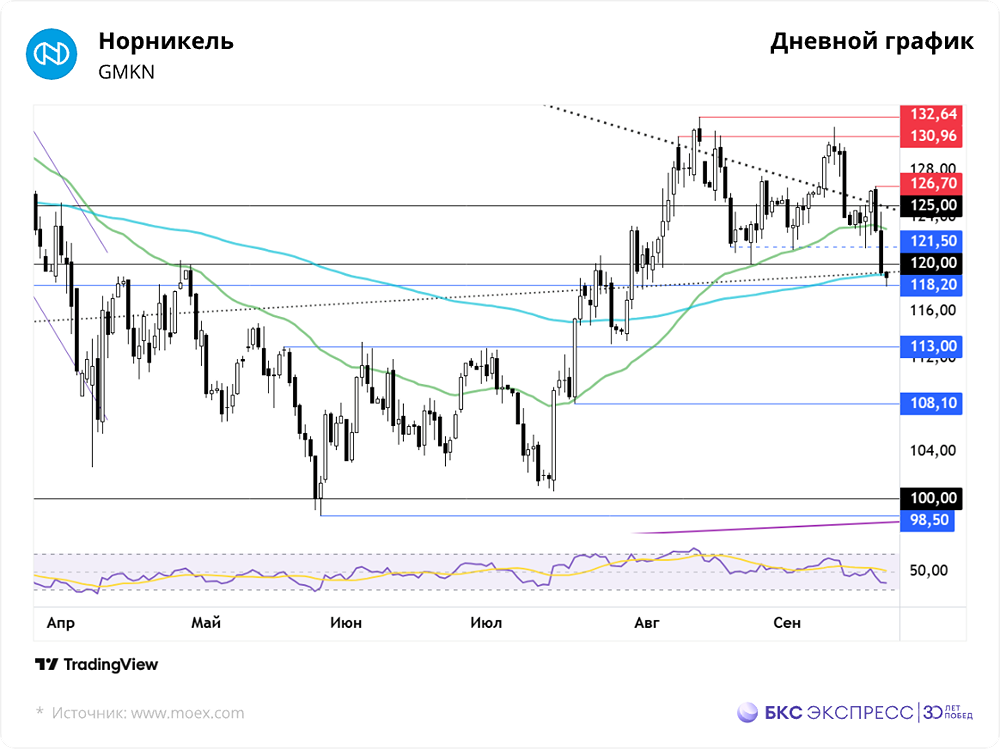This screenshot has height=749, width=1000.
Task: Click the Июн month label
Action: [346, 623]
